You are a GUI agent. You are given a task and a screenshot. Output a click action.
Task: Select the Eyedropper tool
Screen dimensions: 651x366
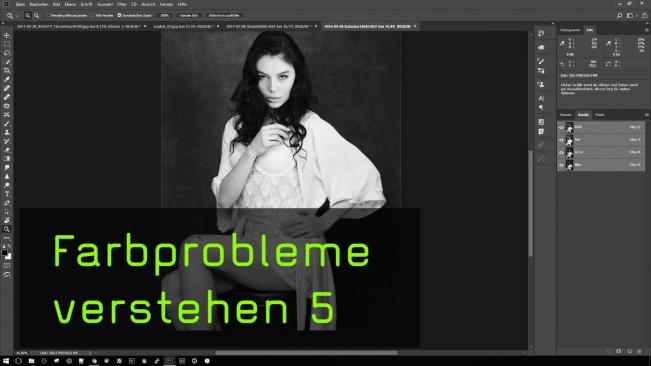tap(7, 79)
